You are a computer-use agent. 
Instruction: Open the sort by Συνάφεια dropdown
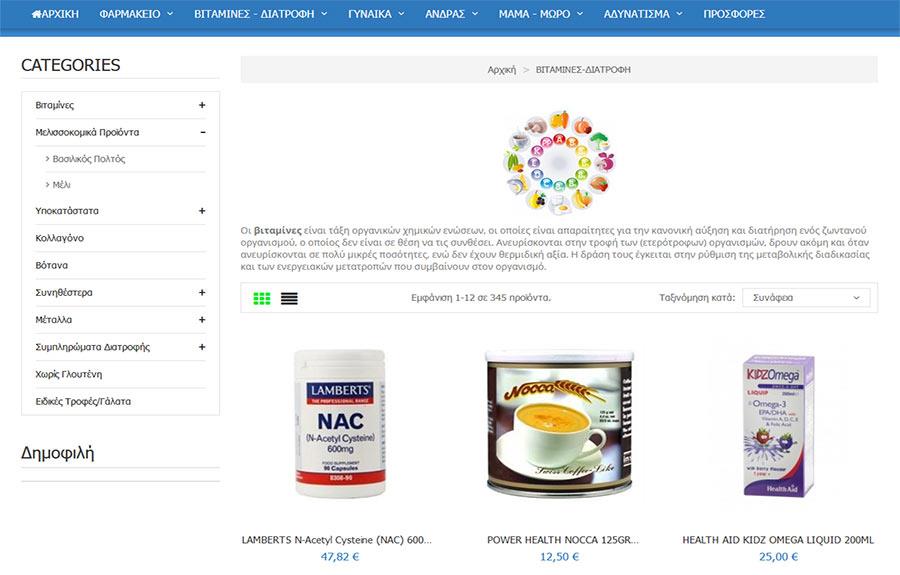pyautogui.click(x=806, y=298)
